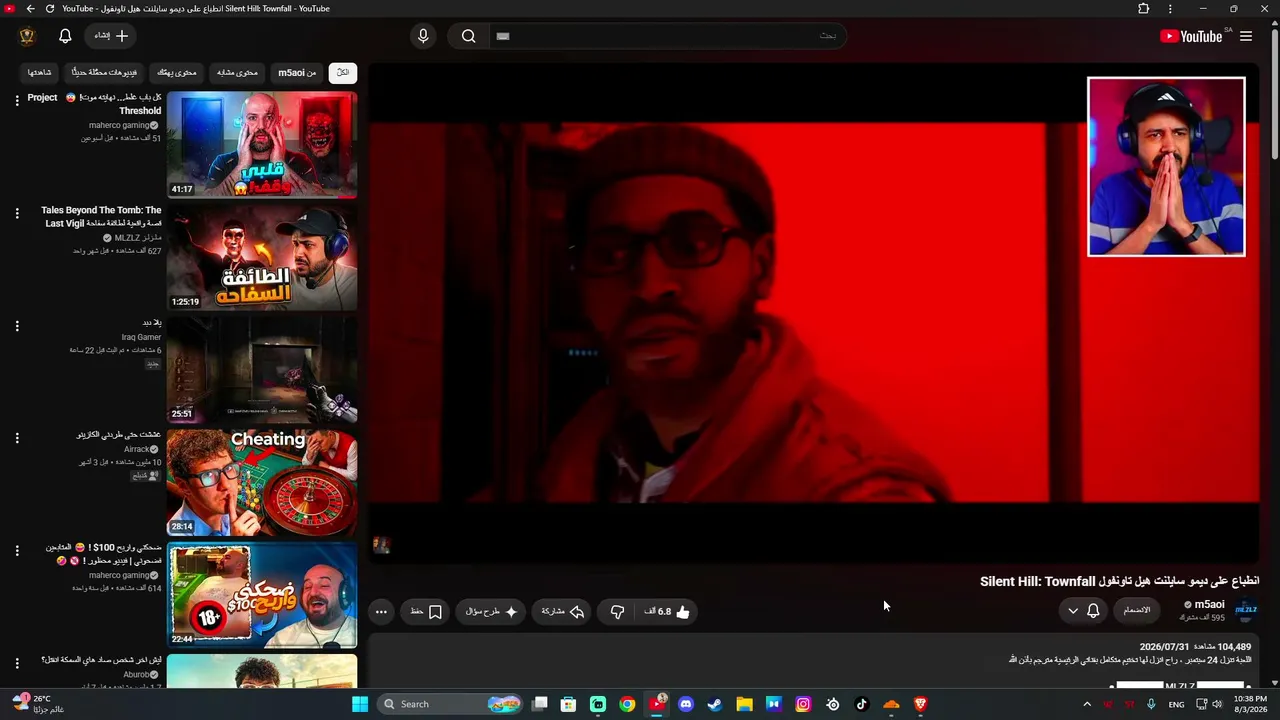Image resolution: width=1280 pixels, height=720 pixels.
Task: Click the Create (إنشاء) button
Action: 111,36
